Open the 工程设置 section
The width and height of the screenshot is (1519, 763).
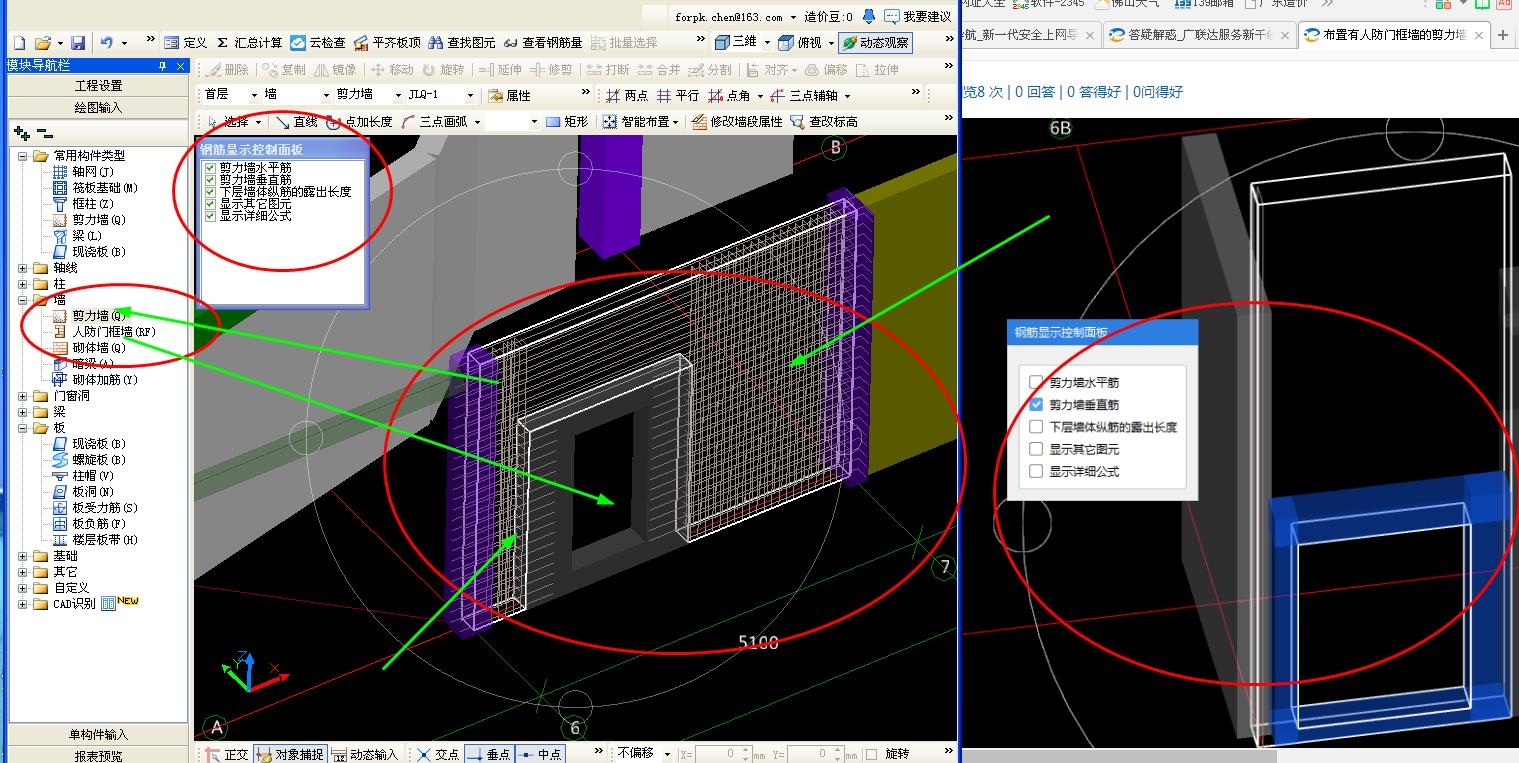(98, 86)
